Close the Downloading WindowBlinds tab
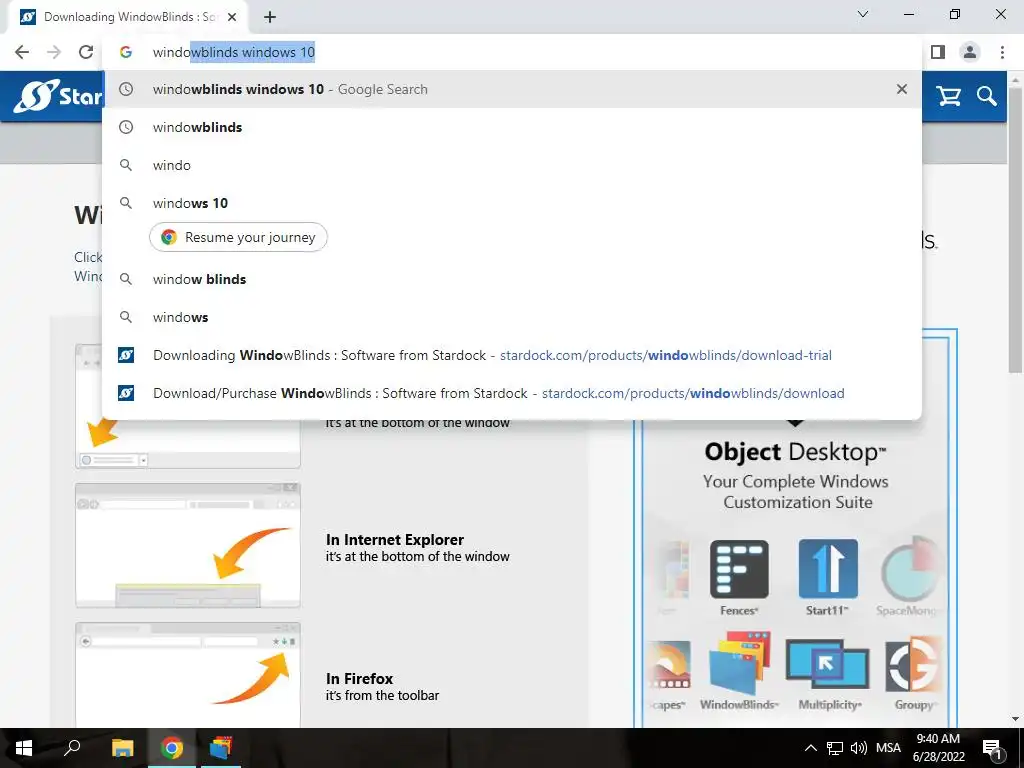Image resolution: width=1024 pixels, height=768 pixels. point(232,18)
